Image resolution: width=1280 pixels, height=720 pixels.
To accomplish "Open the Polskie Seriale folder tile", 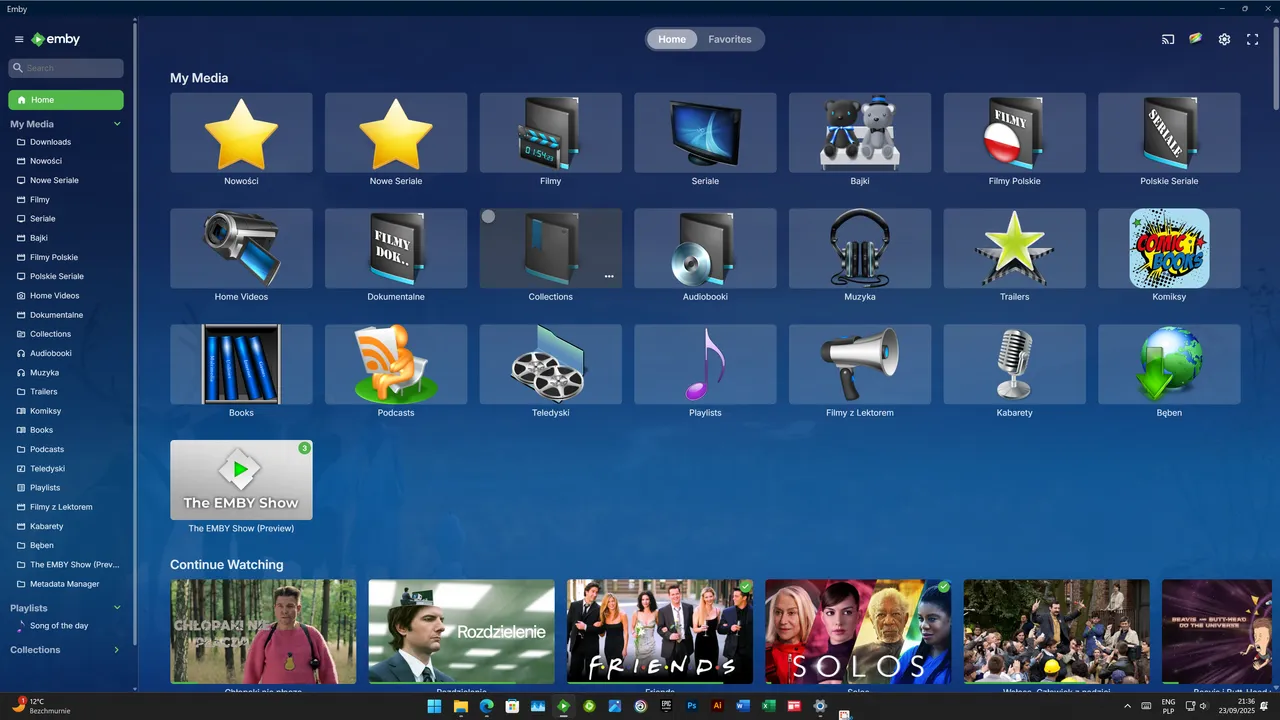I will point(1169,133).
